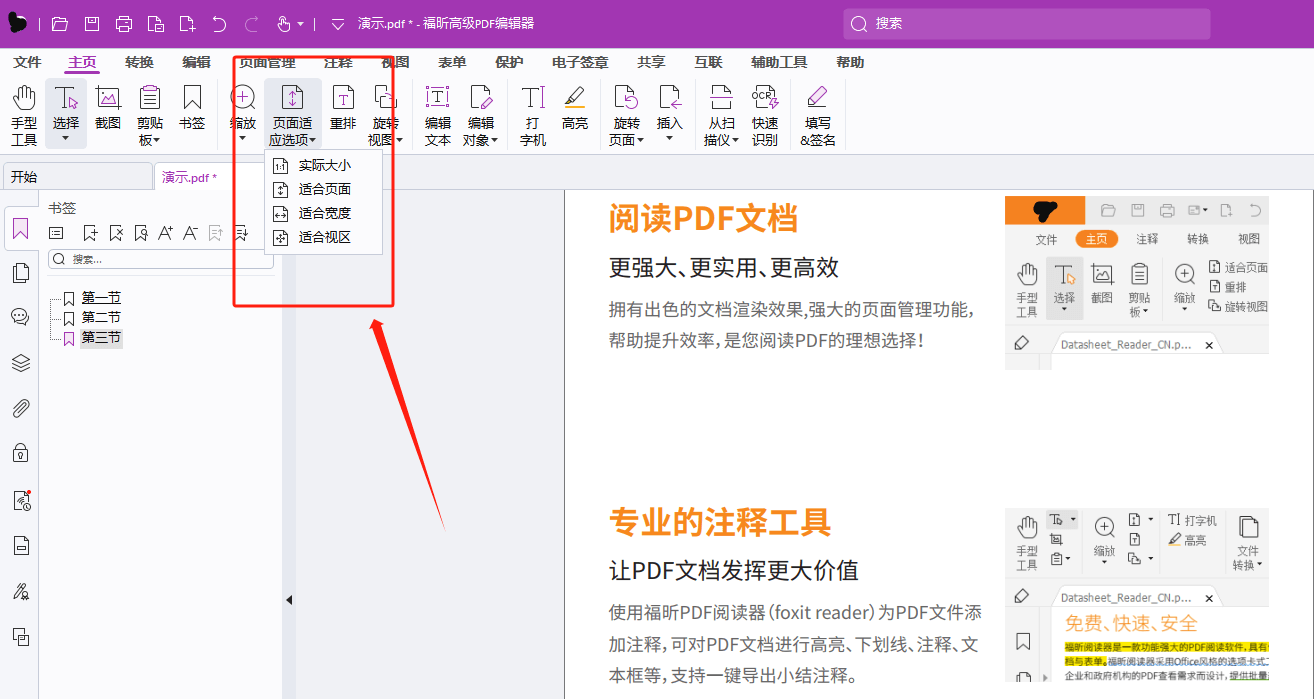
Task: Click the top 搜索 search box
Action: 1026,23
